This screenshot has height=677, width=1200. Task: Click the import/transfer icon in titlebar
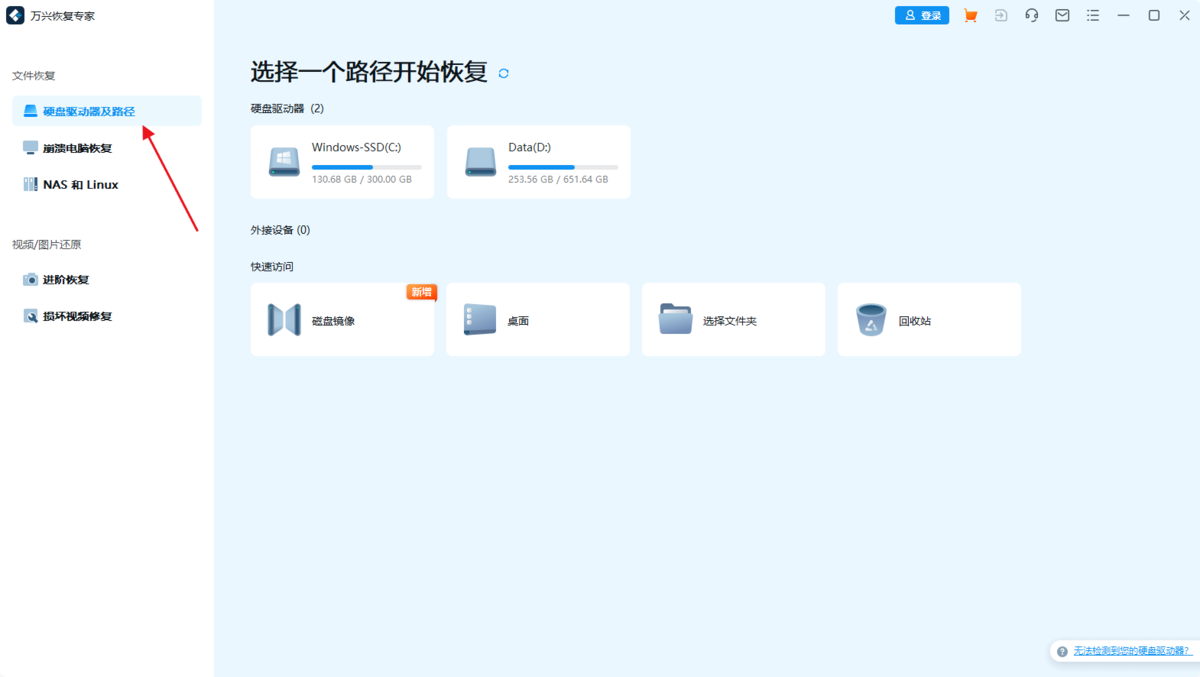tap(1001, 15)
